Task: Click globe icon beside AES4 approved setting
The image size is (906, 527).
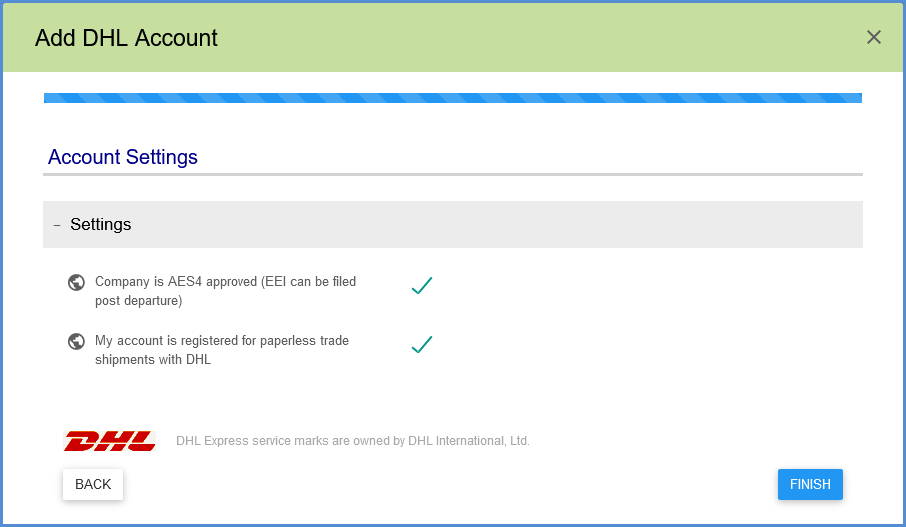Action: pos(76,283)
